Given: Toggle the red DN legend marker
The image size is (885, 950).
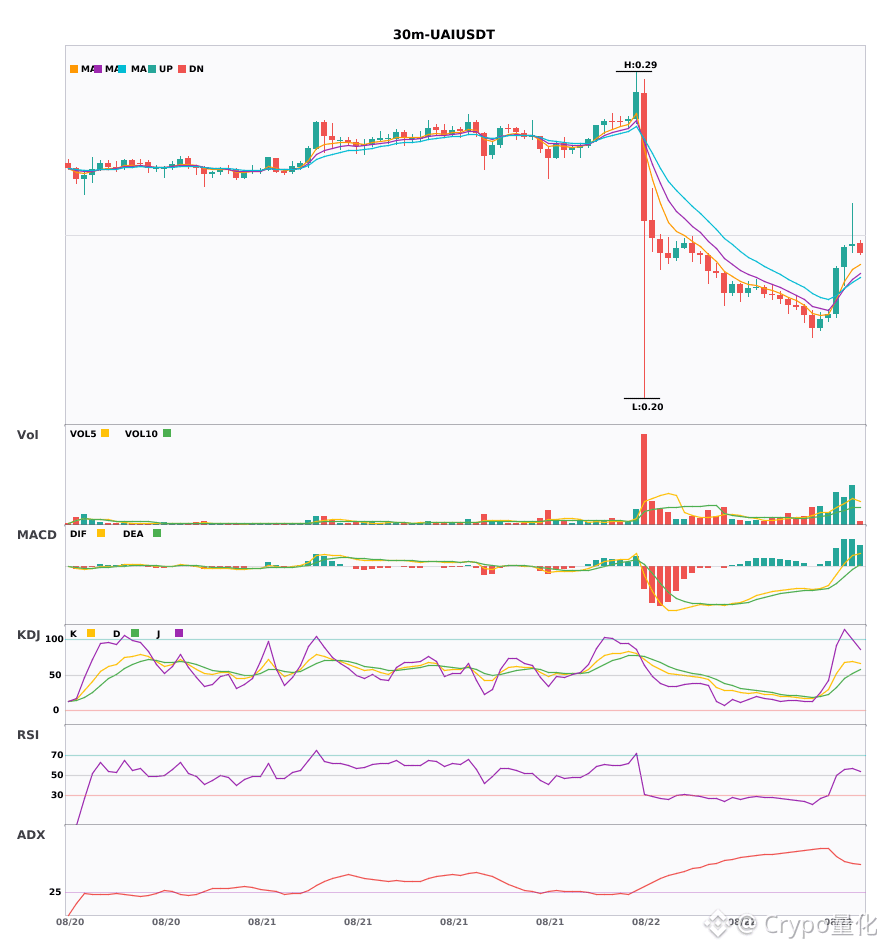Looking at the screenshot, I should click(182, 69).
